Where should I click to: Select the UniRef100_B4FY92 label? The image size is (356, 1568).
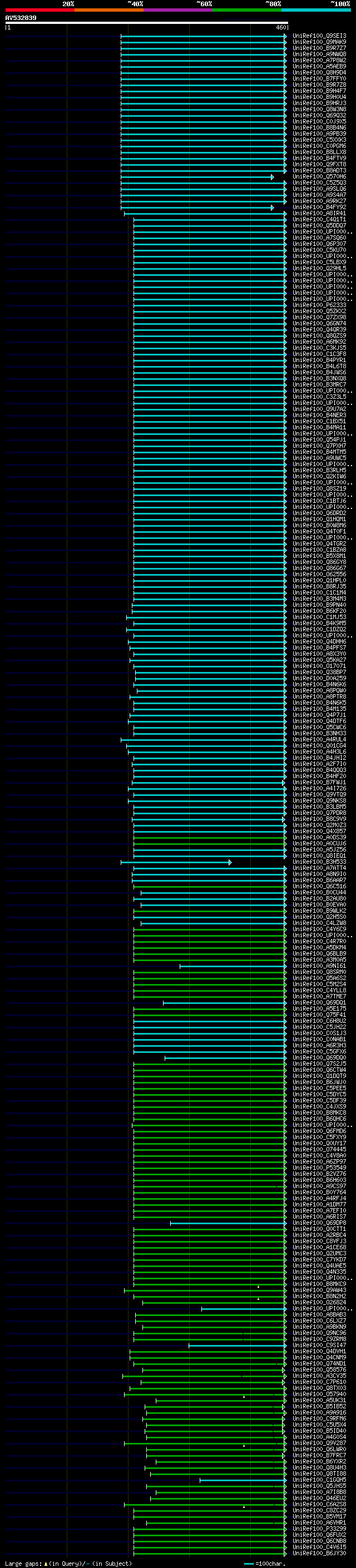[x=319, y=207]
